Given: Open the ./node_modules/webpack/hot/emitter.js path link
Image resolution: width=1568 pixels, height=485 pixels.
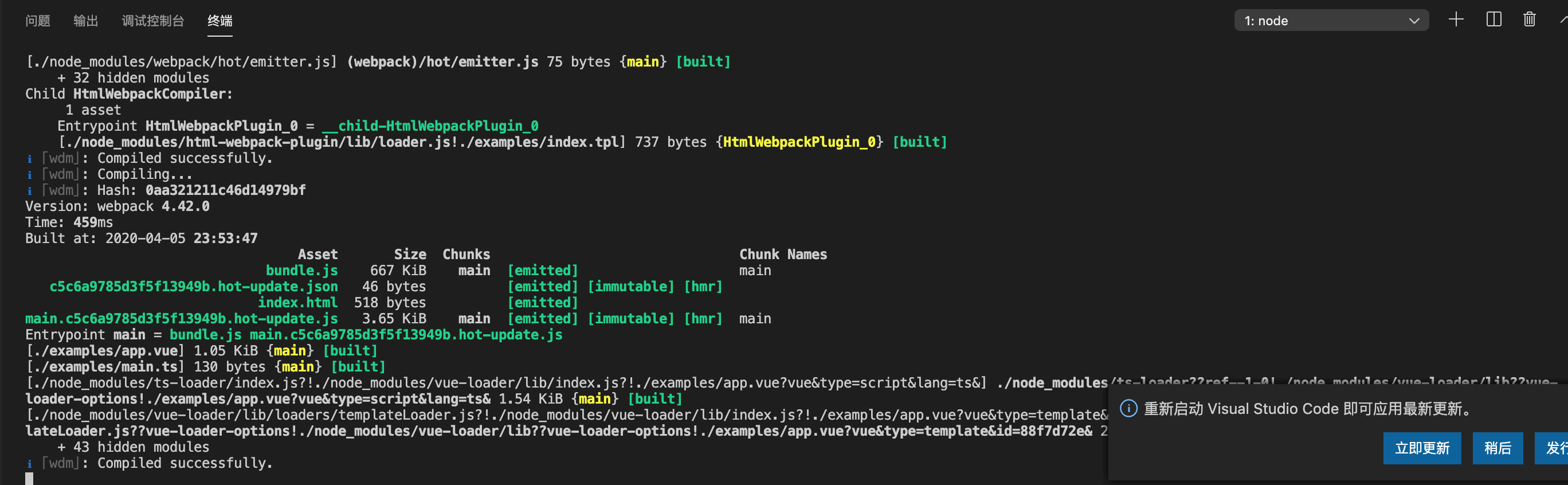Looking at the screenshot, I should tap(182, 62).
